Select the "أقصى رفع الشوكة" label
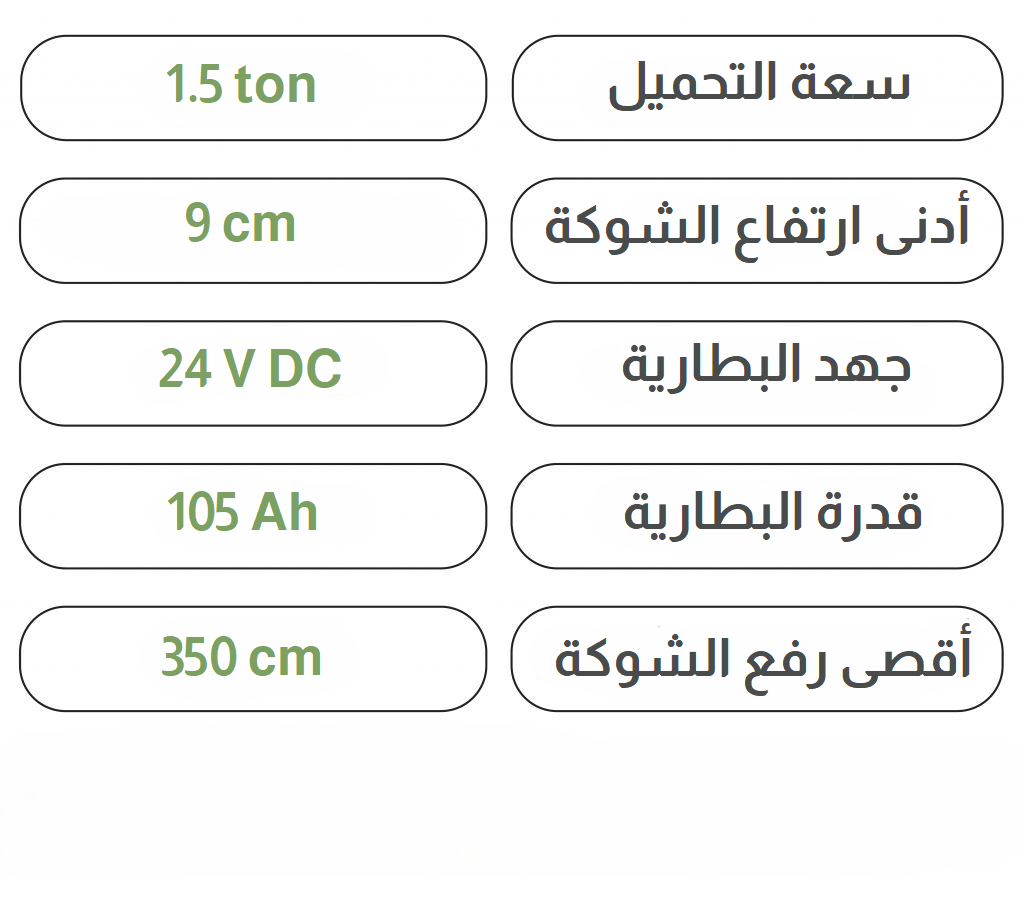 757,659
